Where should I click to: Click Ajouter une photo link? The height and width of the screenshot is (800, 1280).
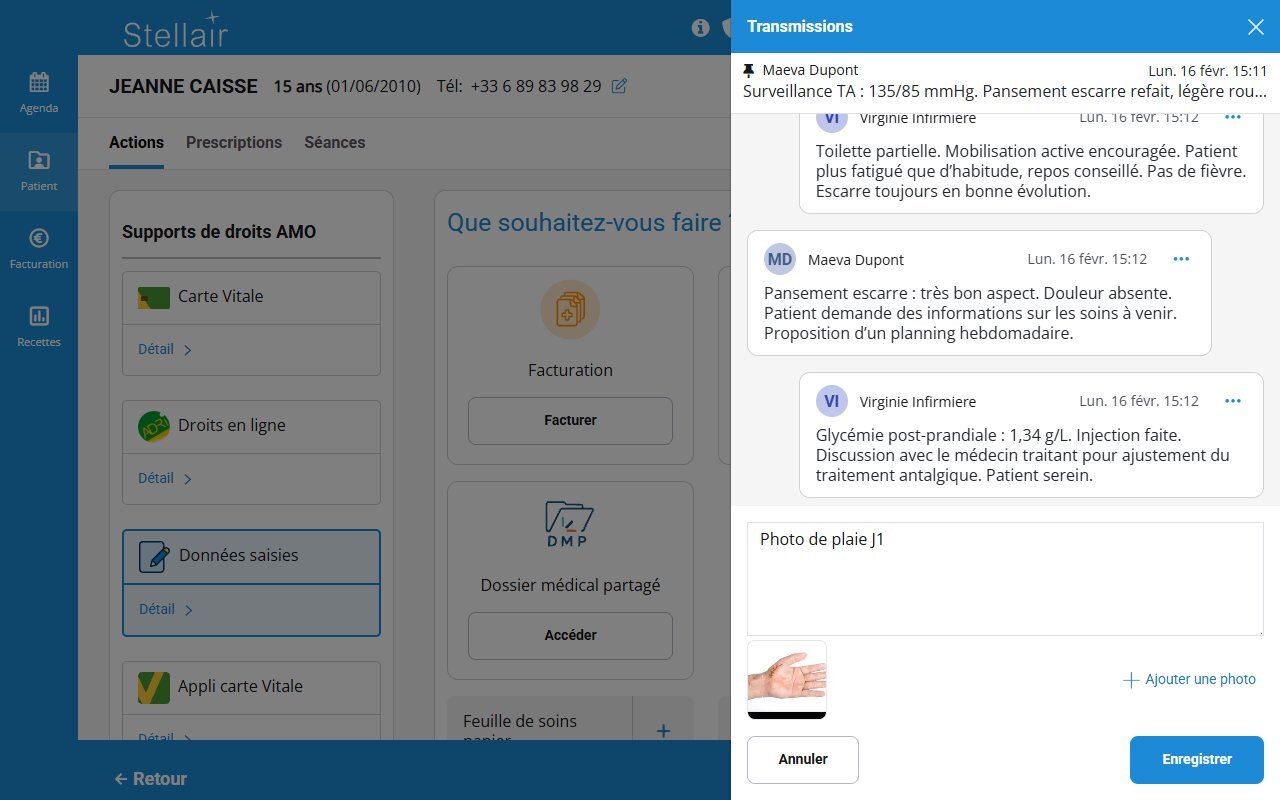(1189, 679)
